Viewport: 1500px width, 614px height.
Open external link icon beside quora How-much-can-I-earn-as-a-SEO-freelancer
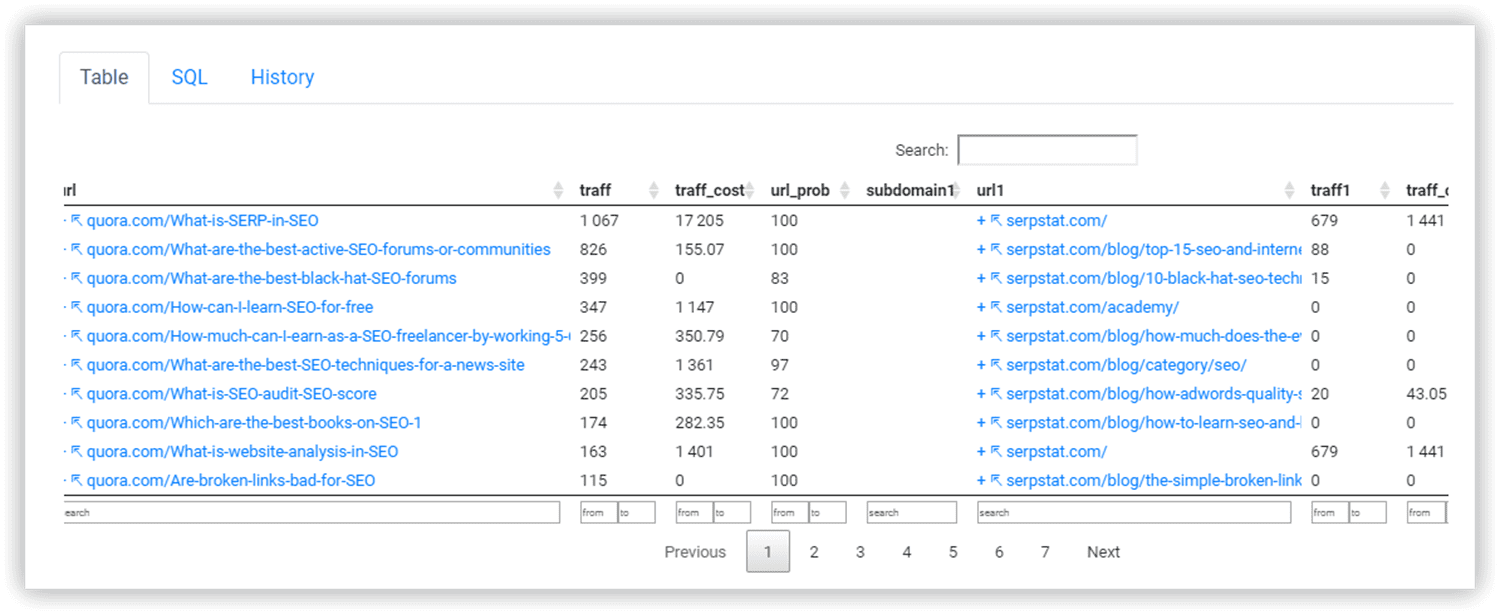pos(76,337)
